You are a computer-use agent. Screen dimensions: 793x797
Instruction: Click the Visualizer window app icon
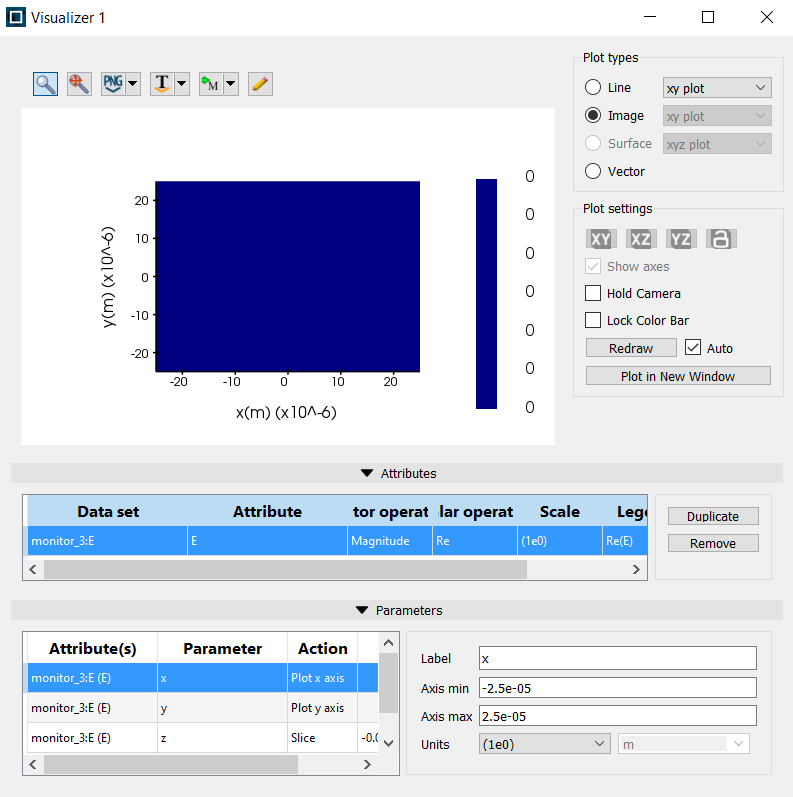pyautogui.click(x=16, y=17)
